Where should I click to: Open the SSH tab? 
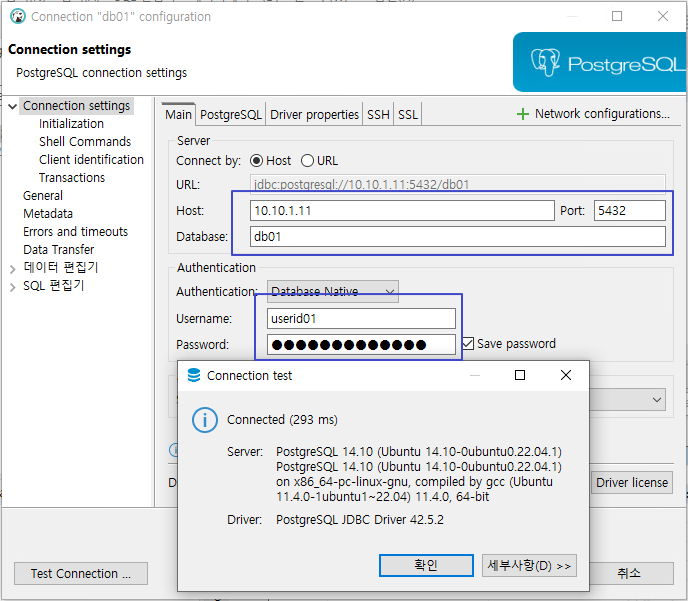378,114
